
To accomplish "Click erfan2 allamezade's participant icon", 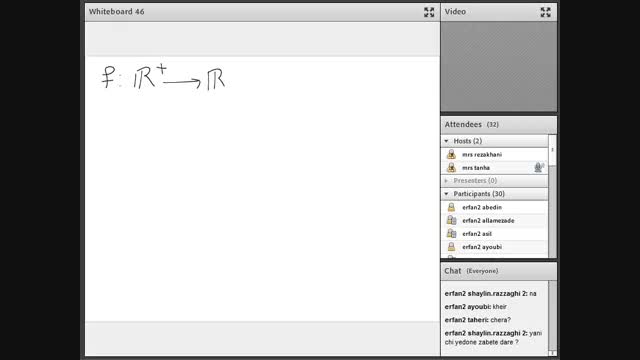I will click(x=451, y=220).
